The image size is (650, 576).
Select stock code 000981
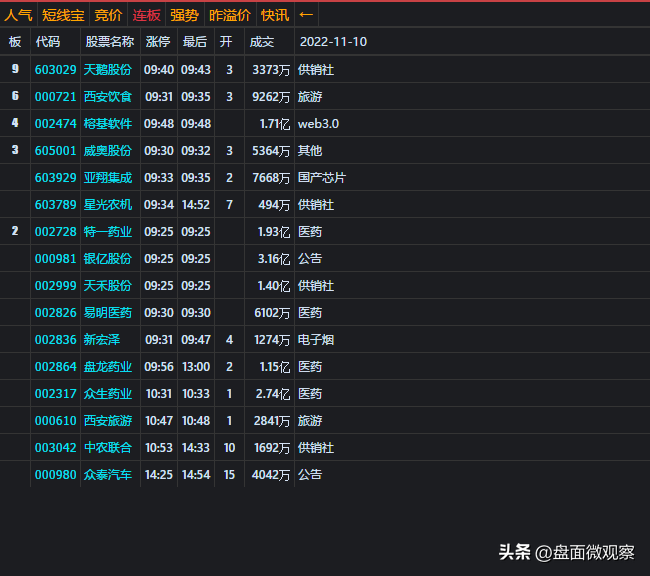point(56,259)
